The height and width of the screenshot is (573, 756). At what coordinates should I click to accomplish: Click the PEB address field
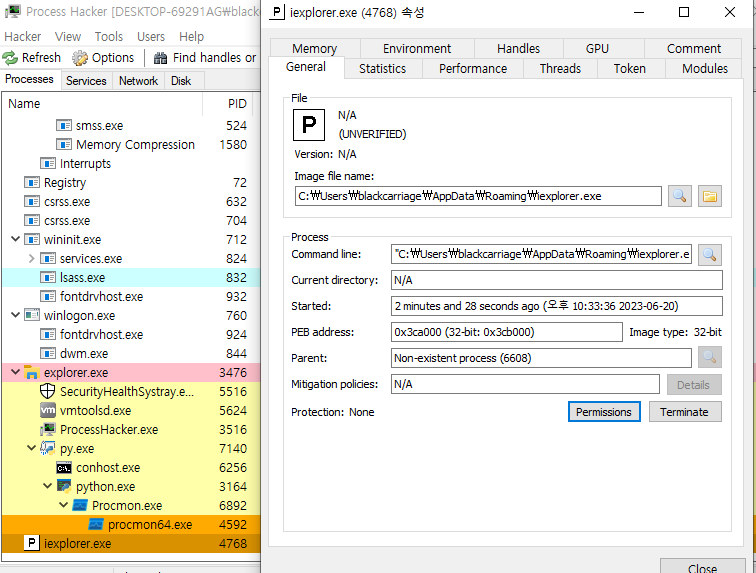(x=506, y=332)
